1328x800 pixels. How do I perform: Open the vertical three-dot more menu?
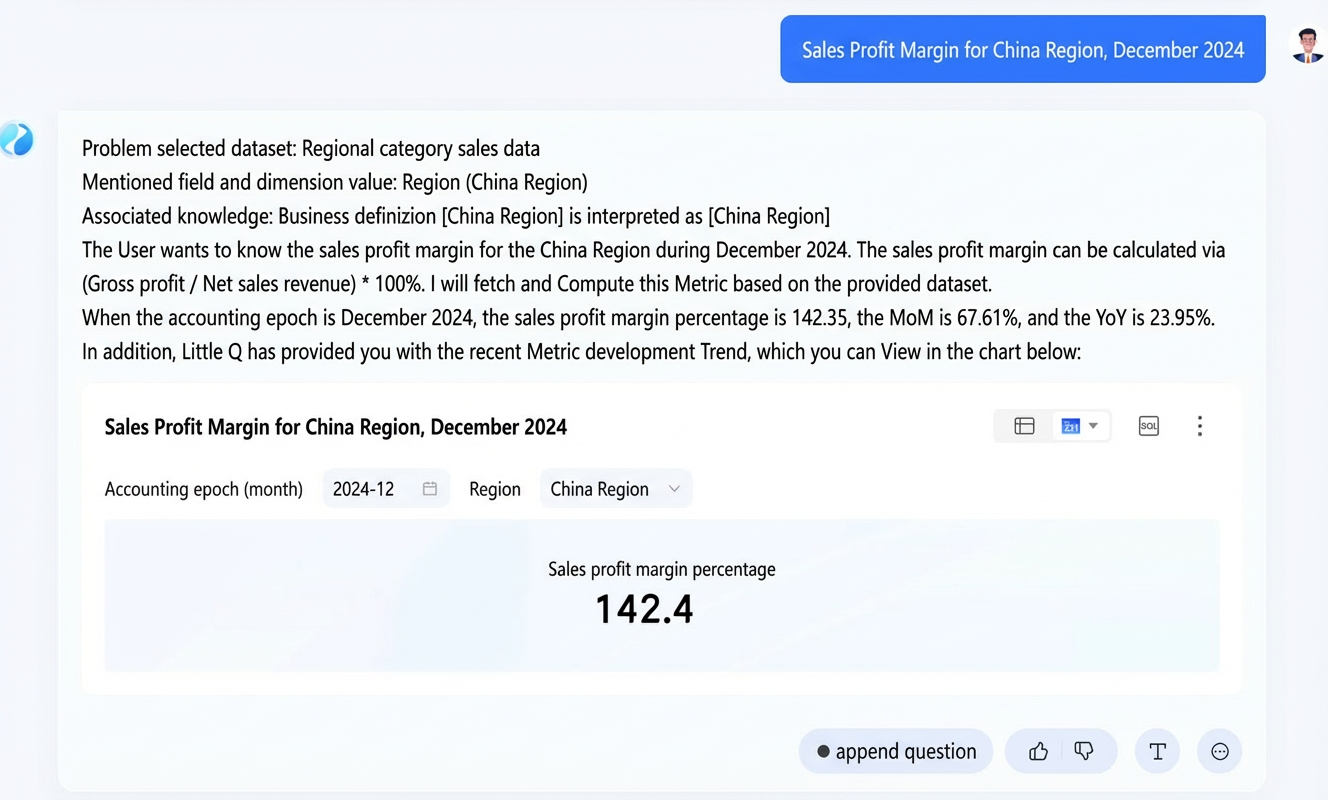click(x=1200, y=426)
